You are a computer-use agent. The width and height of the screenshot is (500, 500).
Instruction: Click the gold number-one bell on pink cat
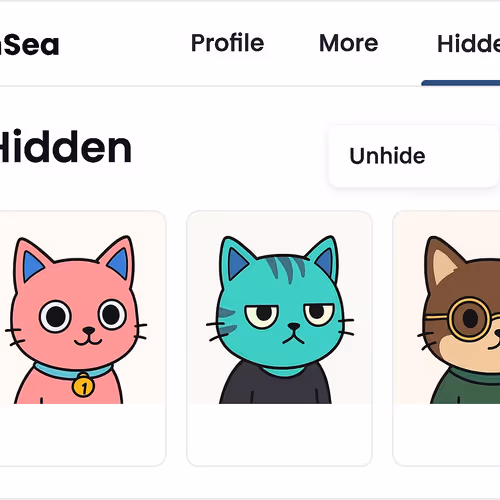click(x=83, y=385)
